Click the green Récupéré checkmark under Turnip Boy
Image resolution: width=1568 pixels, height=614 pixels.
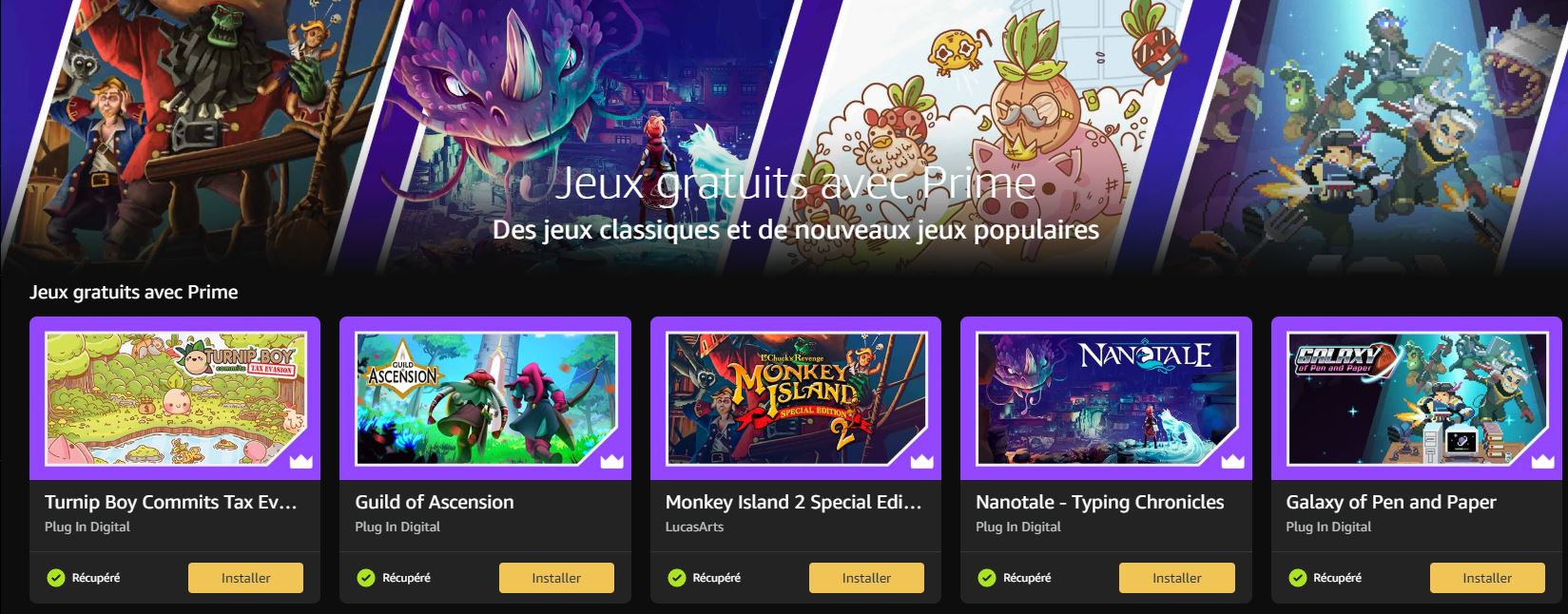click(x=55, y=577)
